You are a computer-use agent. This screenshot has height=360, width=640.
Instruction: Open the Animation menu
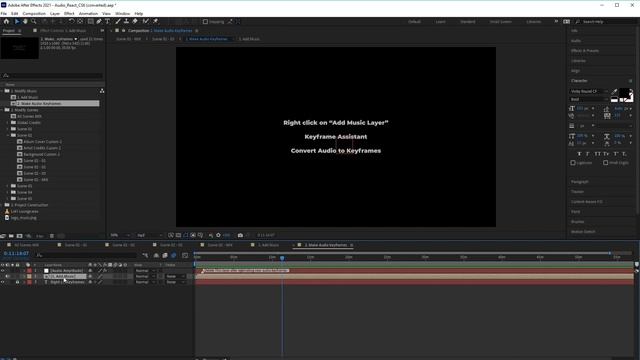pos(88,13)
